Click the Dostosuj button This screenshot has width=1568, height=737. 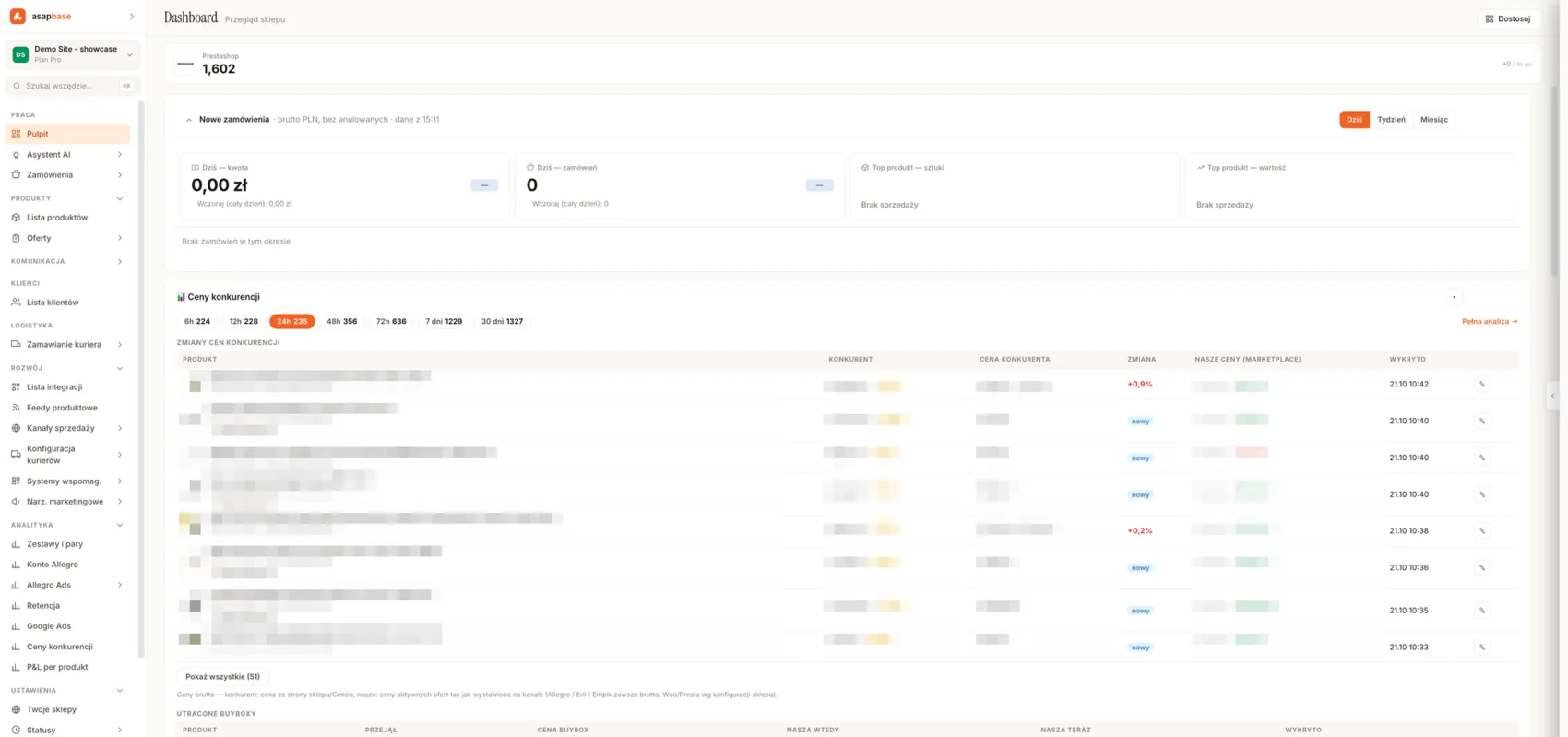tap(1508, 18)
